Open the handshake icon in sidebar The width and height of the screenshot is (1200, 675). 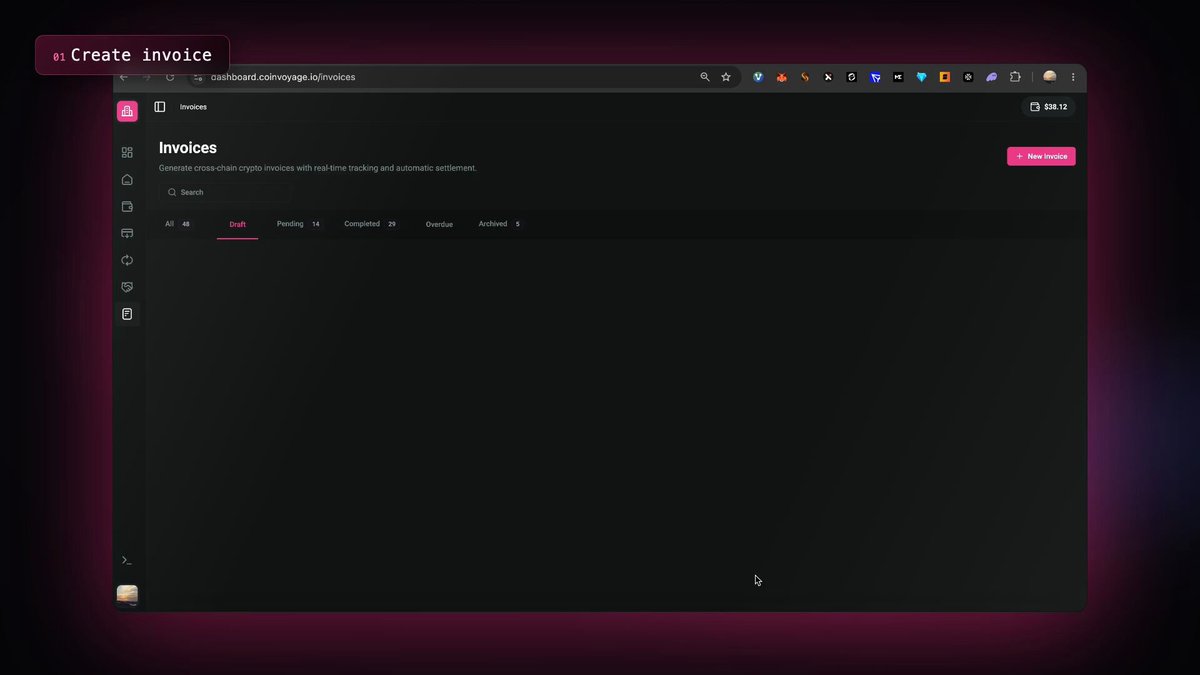pos(127,287)
